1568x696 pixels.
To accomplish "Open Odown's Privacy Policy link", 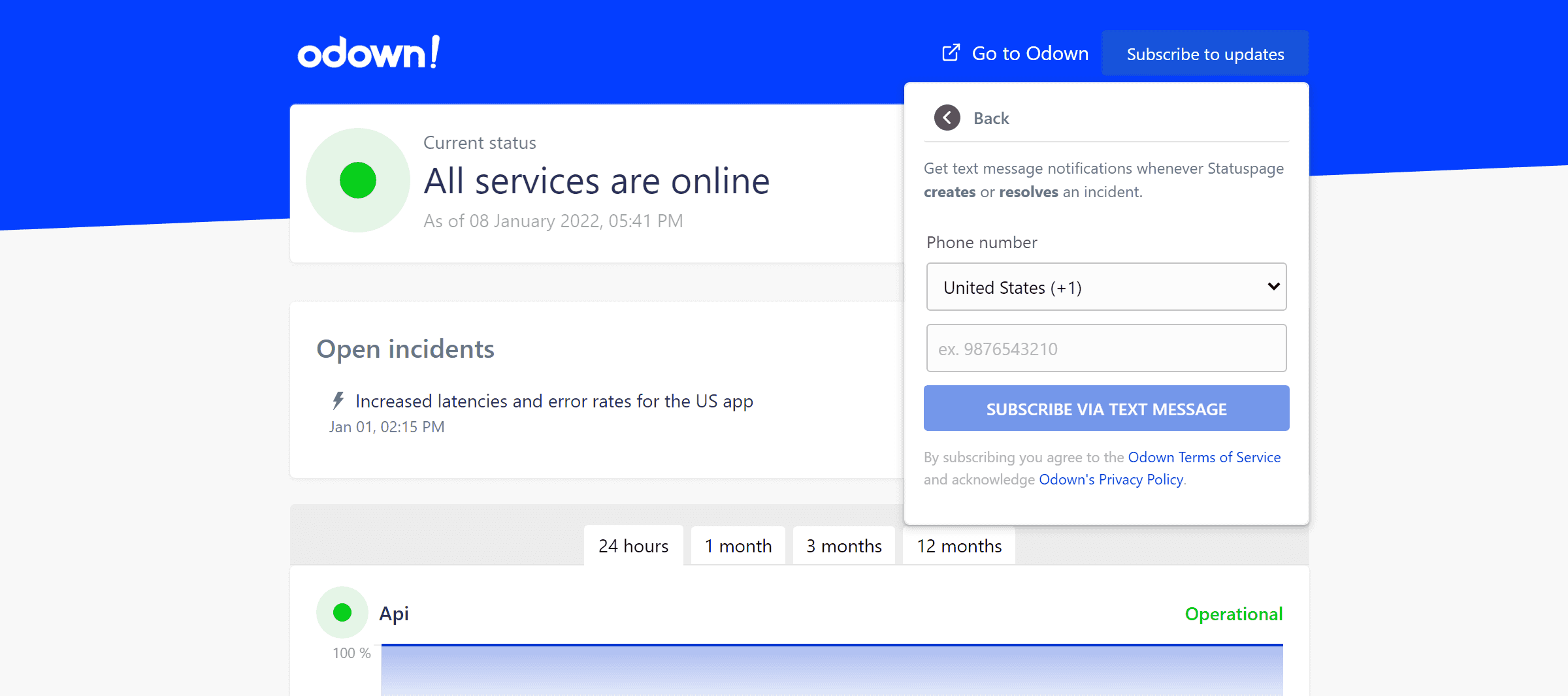I will click(1111, 479).
